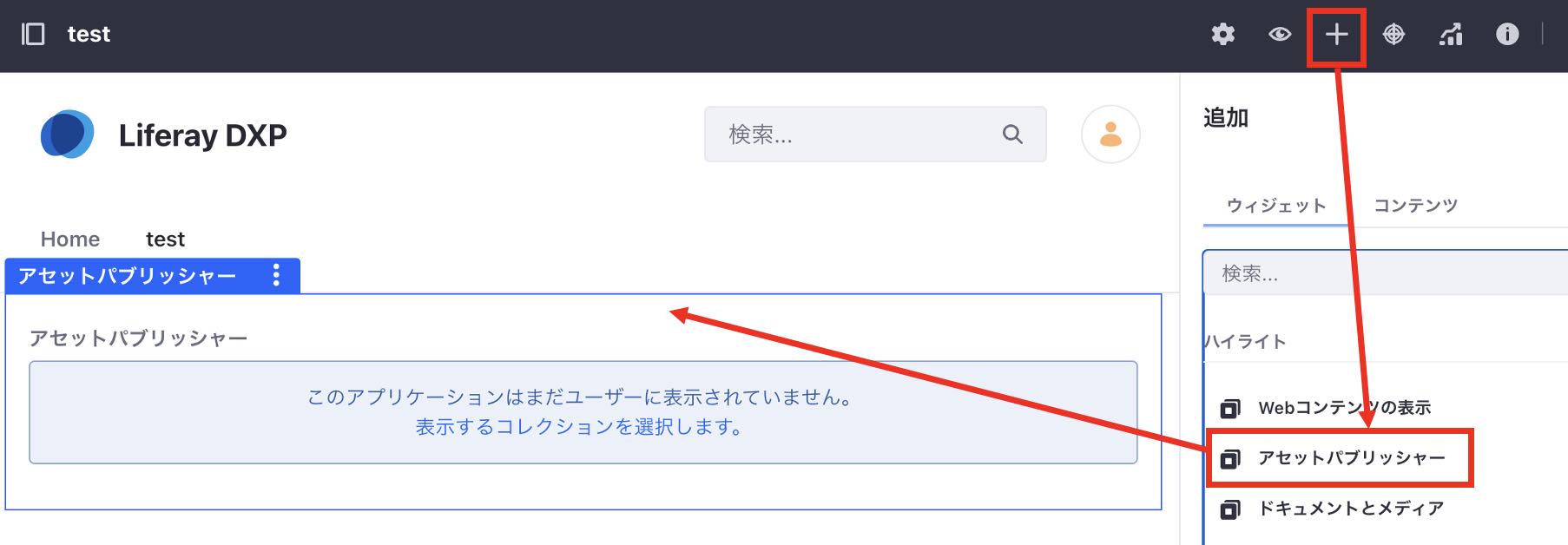Open the user avatar menu
The image size is (1568, 545).
coord(1110,135)
